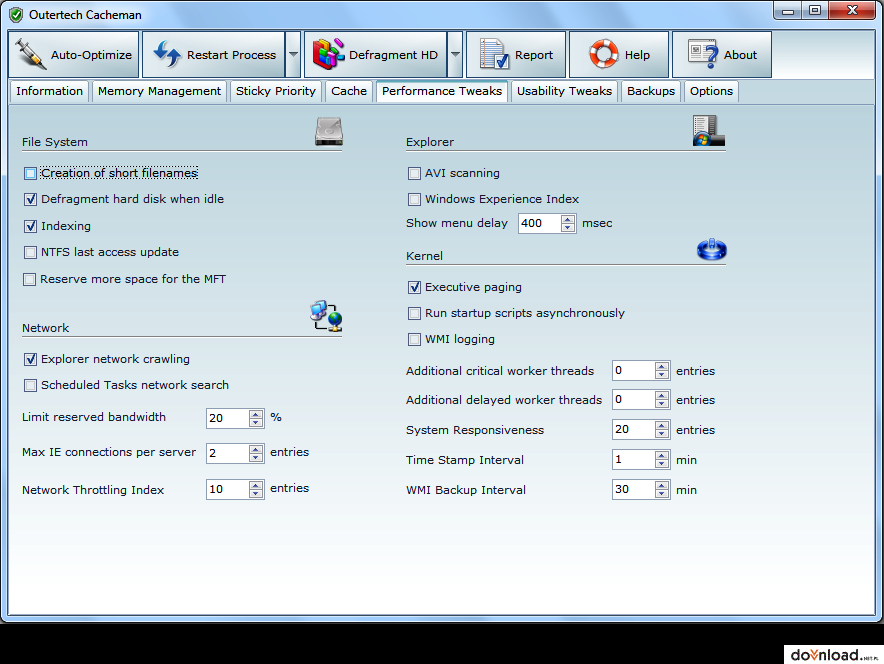Click the Report button label
This screenshot has width=884, height=664.
pyautogui.click(x=534, y=55)
